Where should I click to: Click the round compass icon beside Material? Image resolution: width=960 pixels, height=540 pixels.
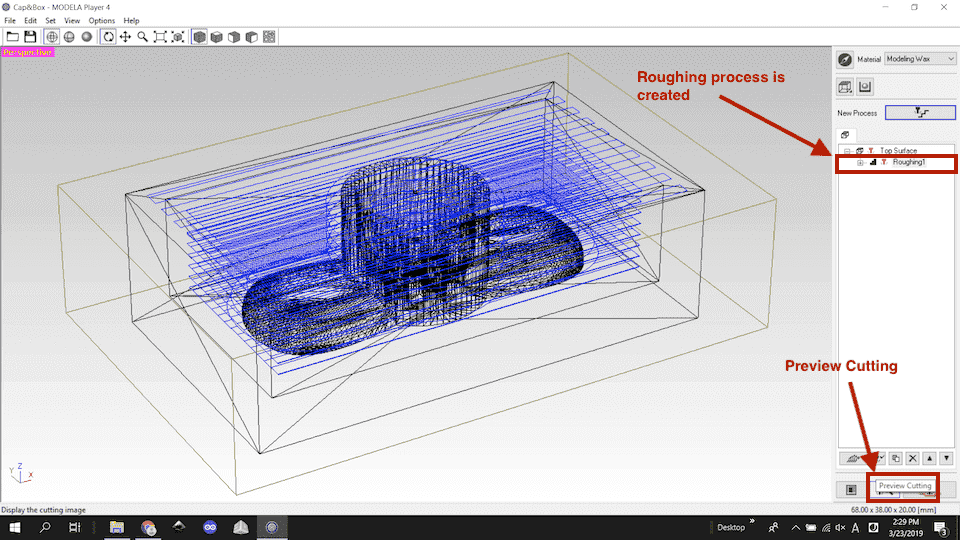point(845,59)
